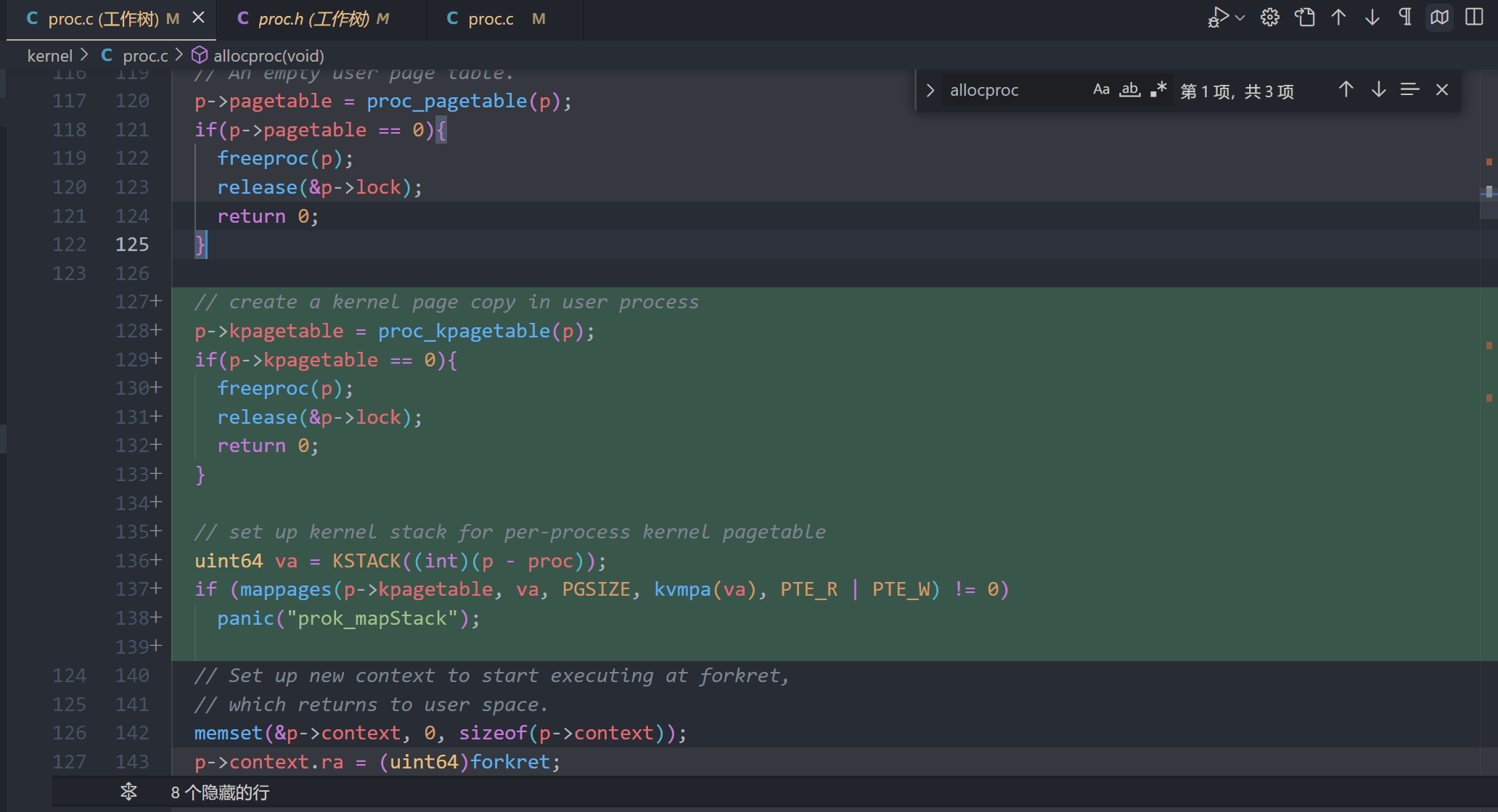1498x812 pixels.
Task: Expand the 8 hidden lines region
Action: (x=128, y=792)
